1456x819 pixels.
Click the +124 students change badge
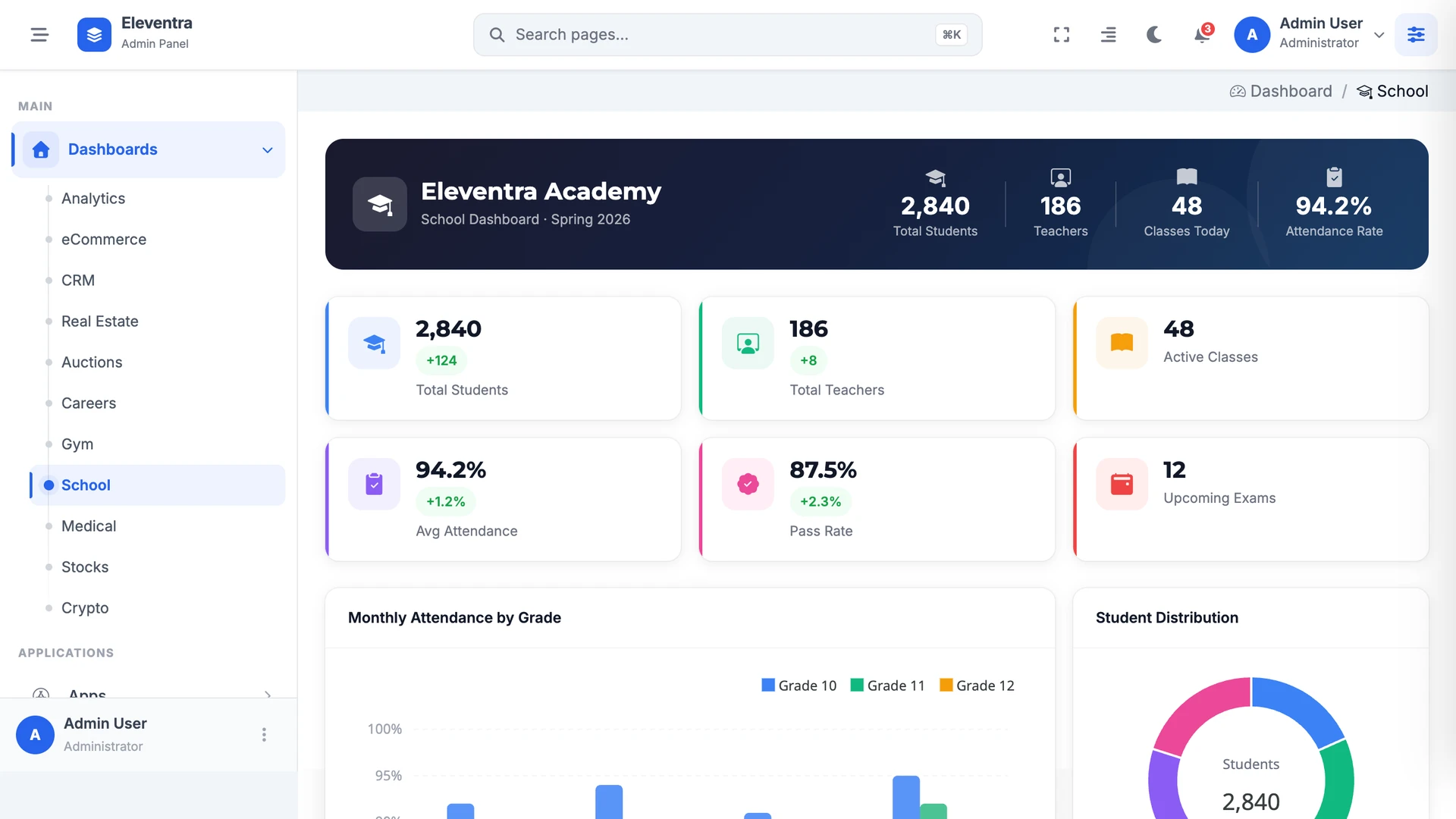pyautogui.click(x=441, y=361)
